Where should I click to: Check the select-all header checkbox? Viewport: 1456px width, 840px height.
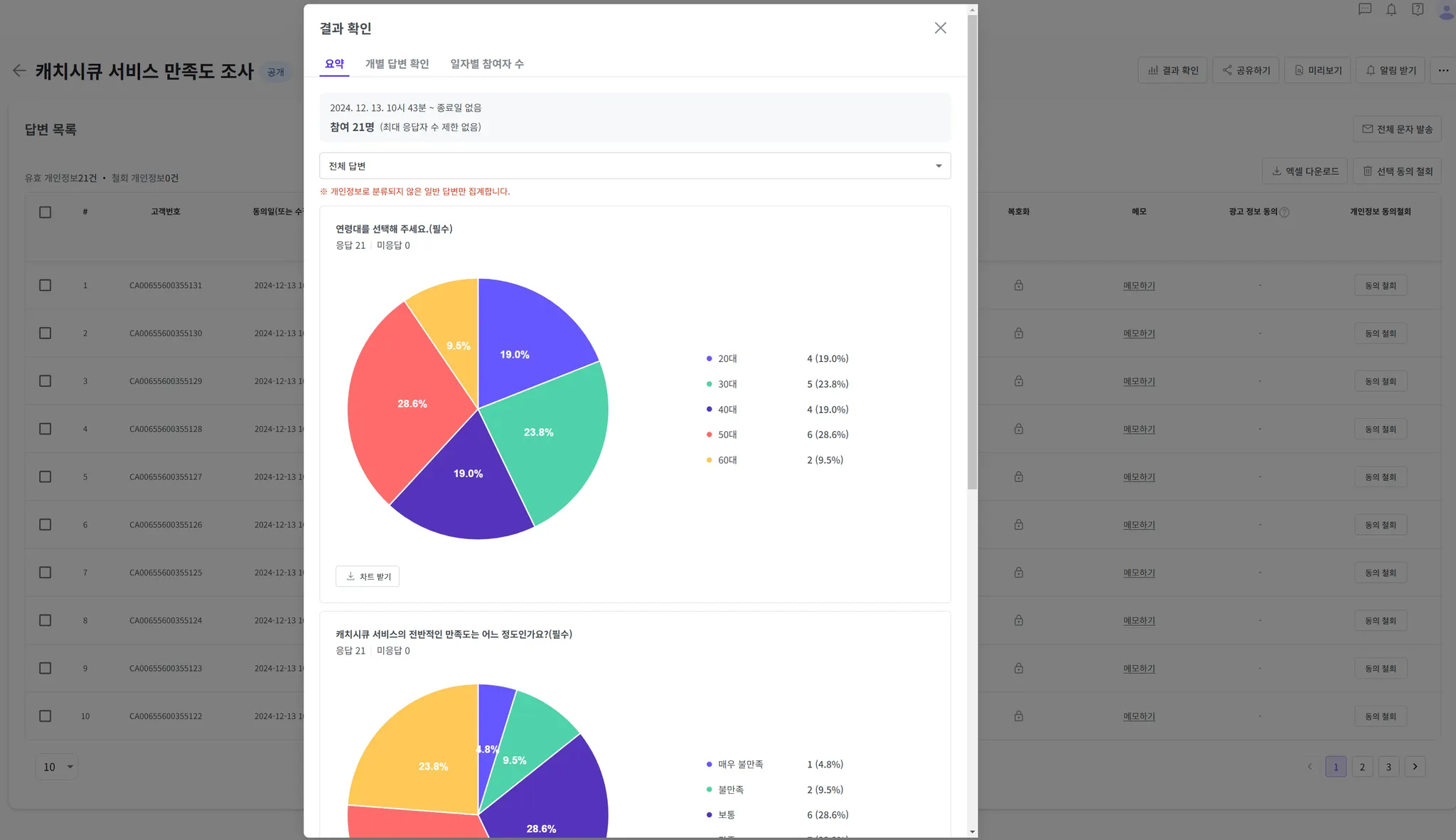45,212
